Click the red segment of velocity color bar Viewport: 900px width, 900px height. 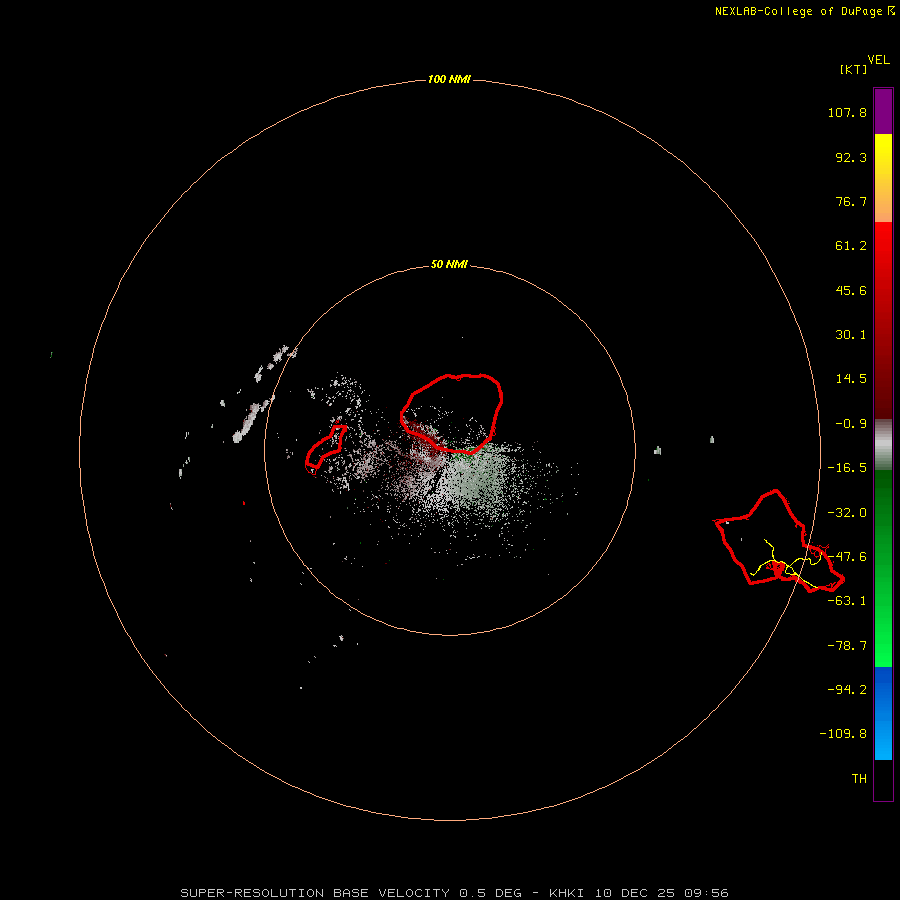pyautogui.click(x=883, y=320)
